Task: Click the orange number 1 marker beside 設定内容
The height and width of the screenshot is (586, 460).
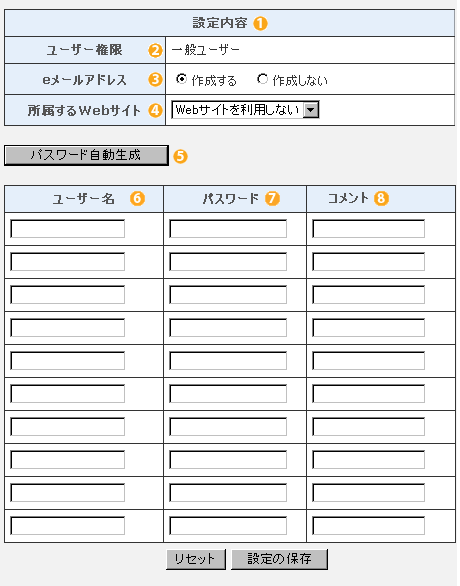Action: pos(260,24)
